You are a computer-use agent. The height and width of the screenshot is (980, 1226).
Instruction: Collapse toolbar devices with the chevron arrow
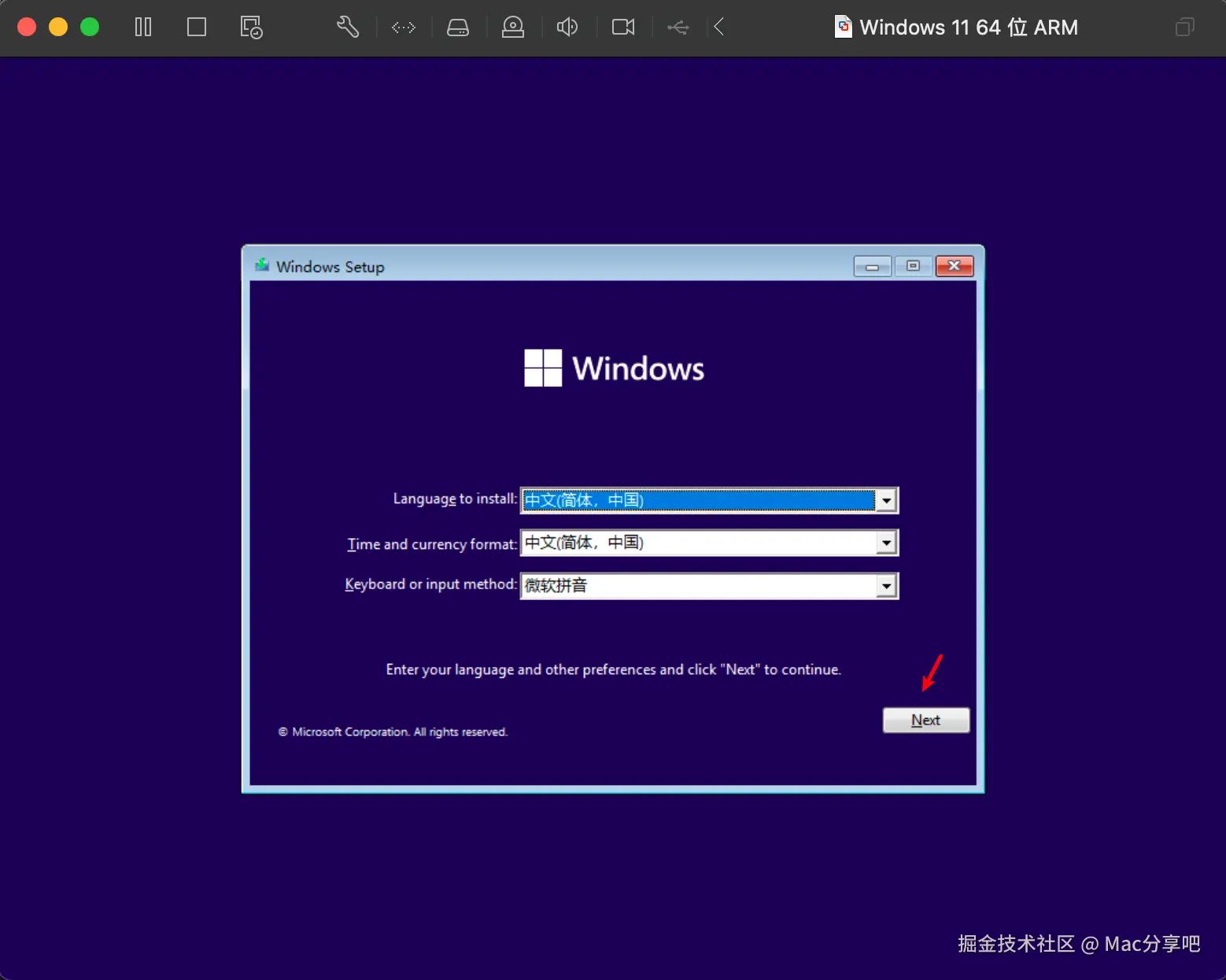pyautogui.click(x=719, y=28)
